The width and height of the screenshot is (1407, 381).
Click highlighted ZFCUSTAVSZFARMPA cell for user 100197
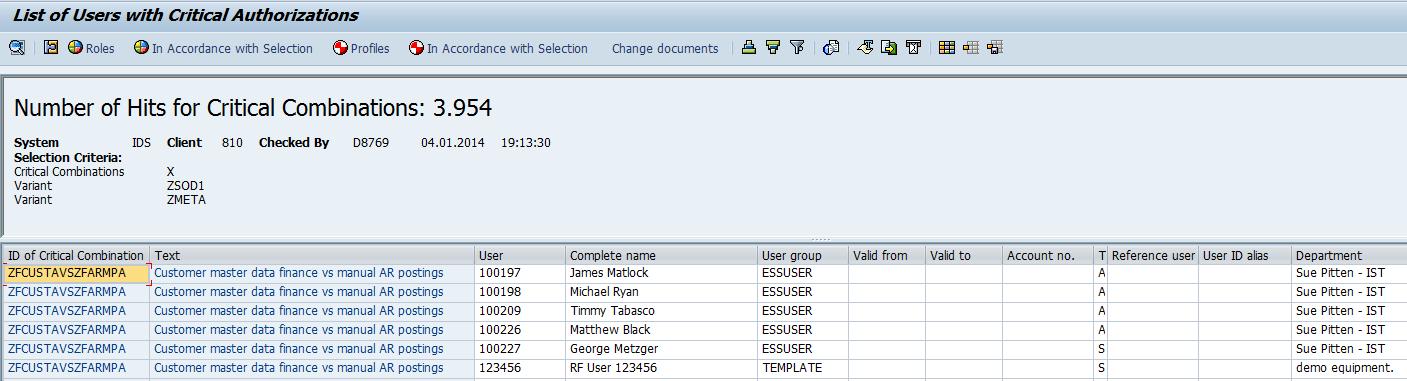tap(76, 273)
